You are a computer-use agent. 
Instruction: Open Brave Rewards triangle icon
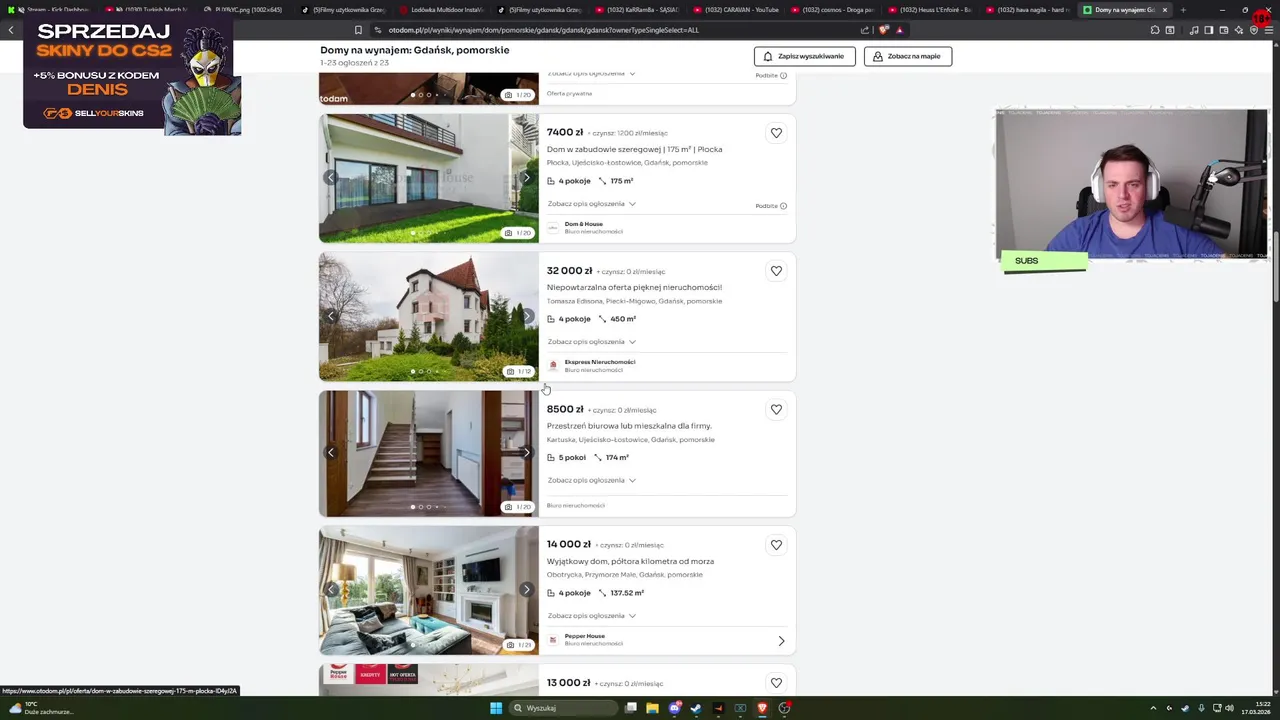(x=899, y=30)
